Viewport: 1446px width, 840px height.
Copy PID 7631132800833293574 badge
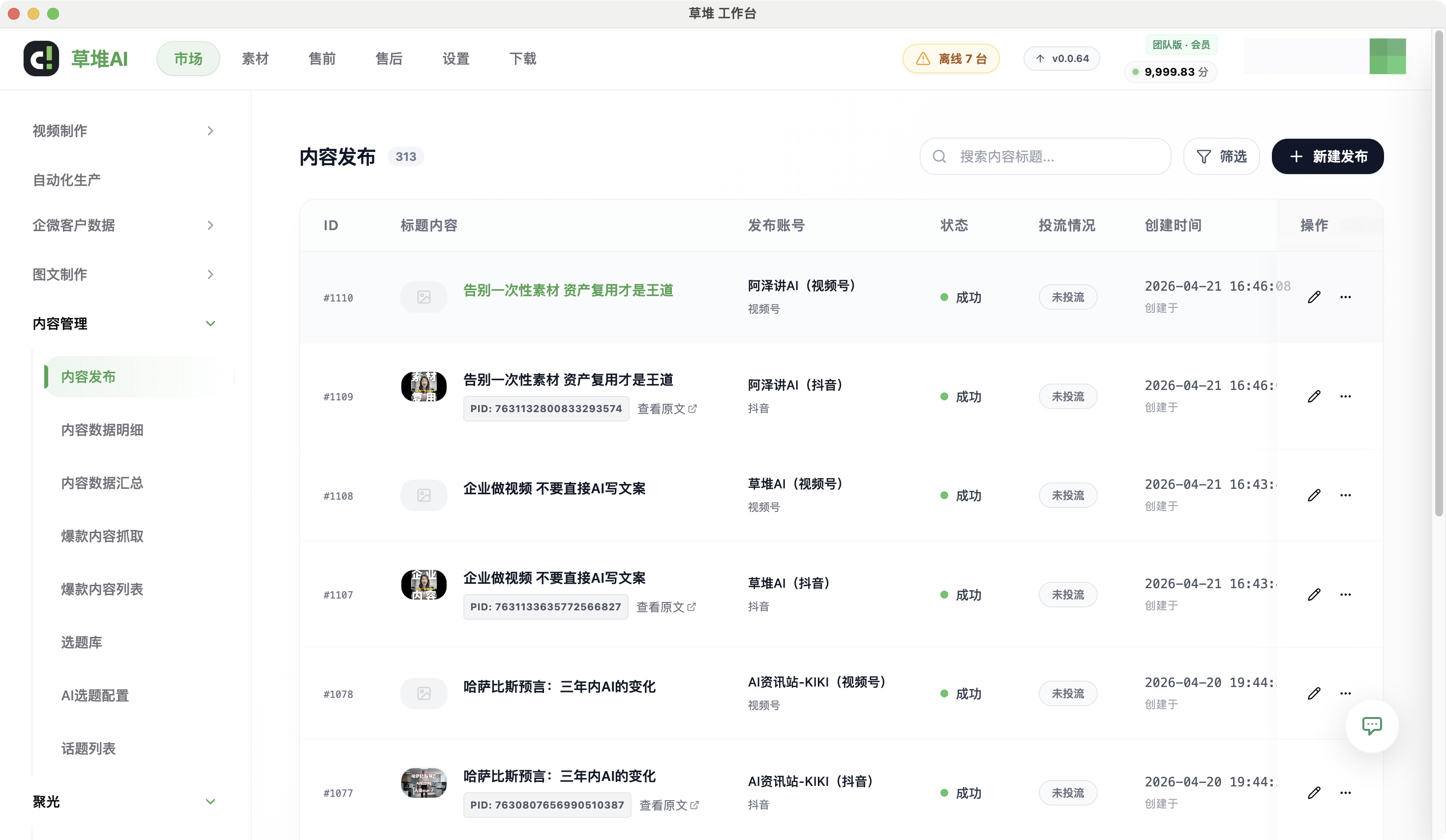tap(546, 409)
